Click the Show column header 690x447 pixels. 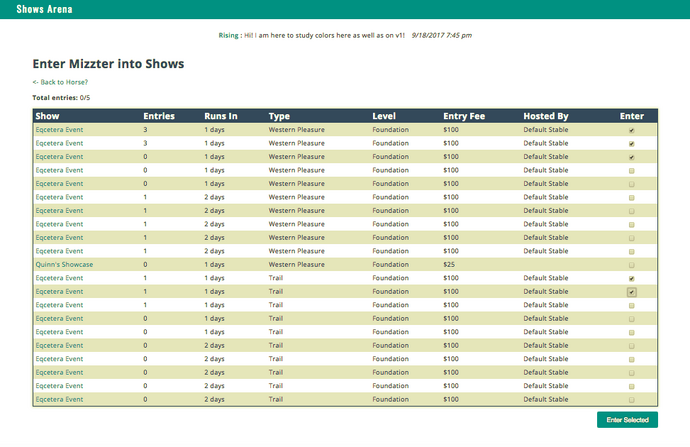(x=47, y=116)
